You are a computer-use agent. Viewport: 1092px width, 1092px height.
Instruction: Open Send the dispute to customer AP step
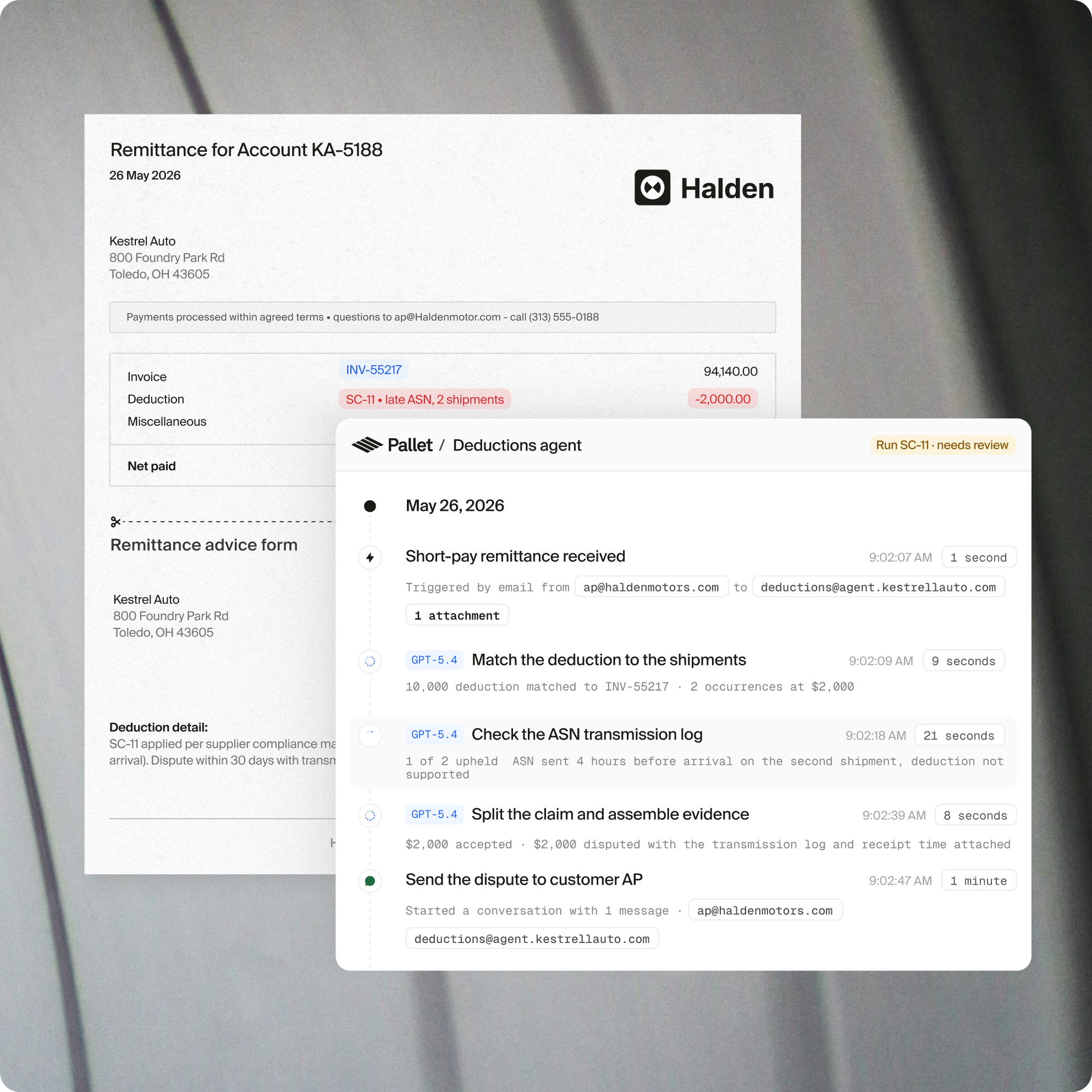[524, 879]
